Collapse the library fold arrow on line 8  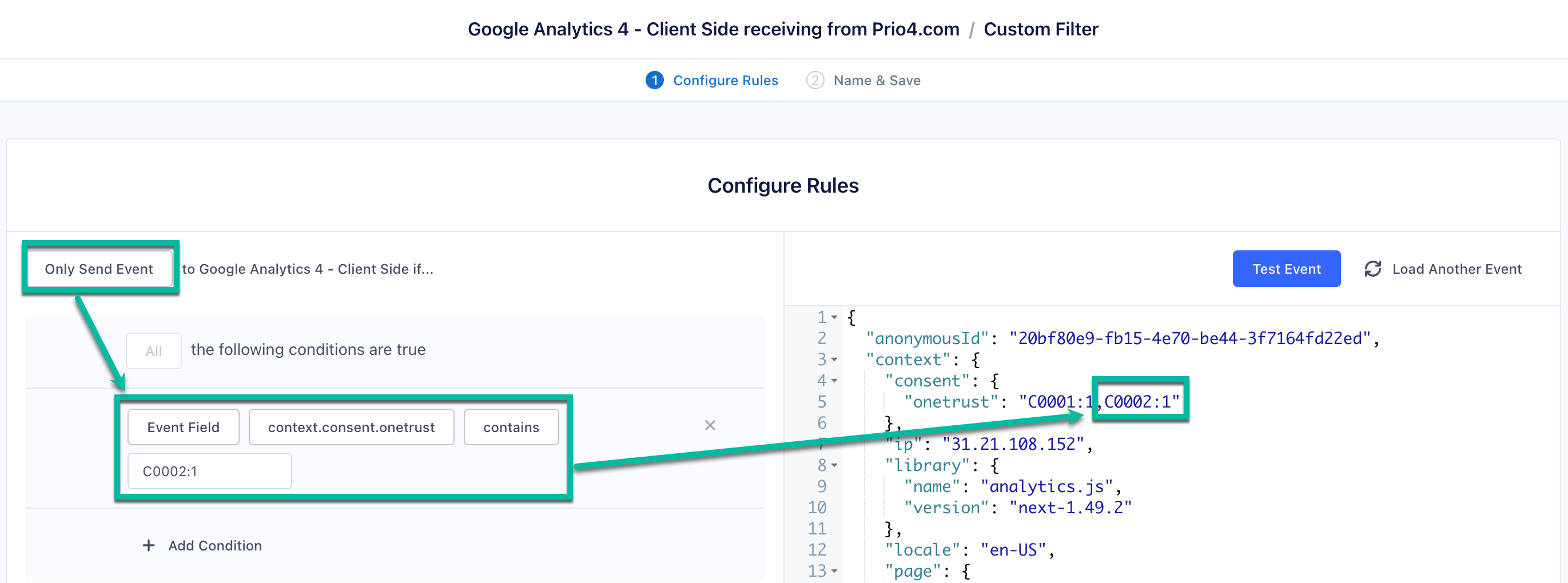834,466
